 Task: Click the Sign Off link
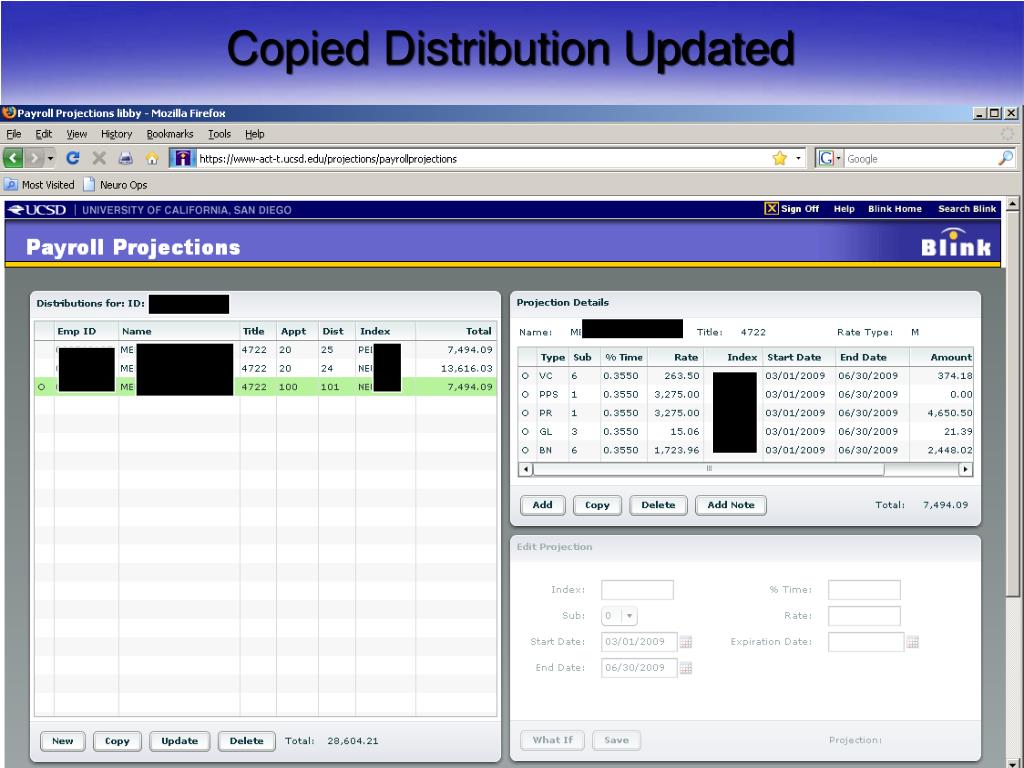click(x=792, y=208)
